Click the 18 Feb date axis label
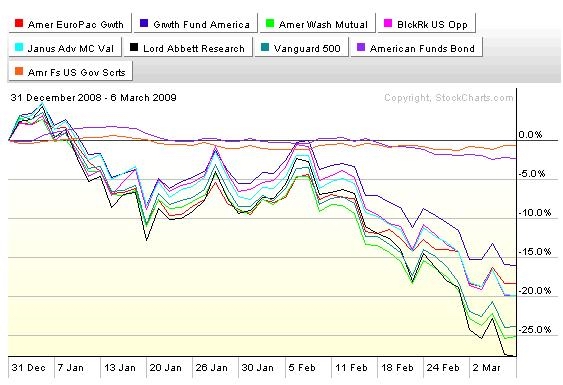 click(x=397, y=368)
